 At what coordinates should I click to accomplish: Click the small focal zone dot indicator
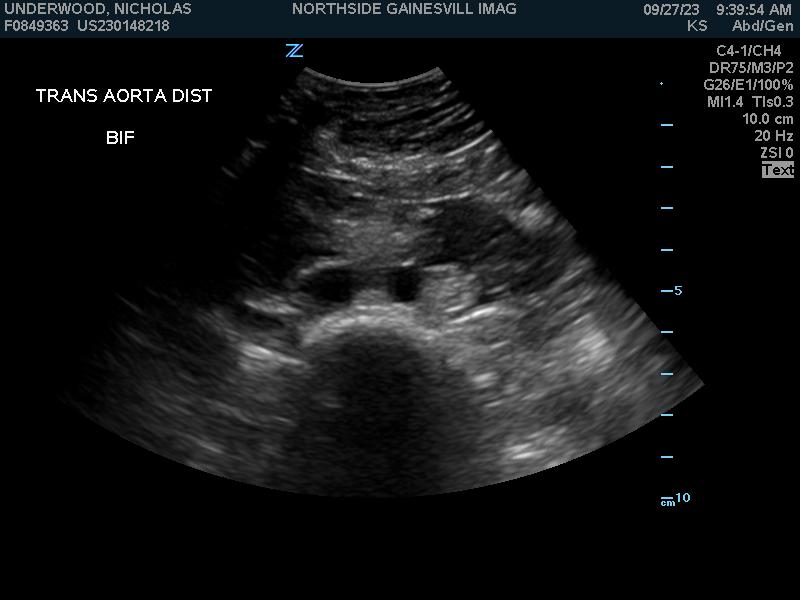661,84
